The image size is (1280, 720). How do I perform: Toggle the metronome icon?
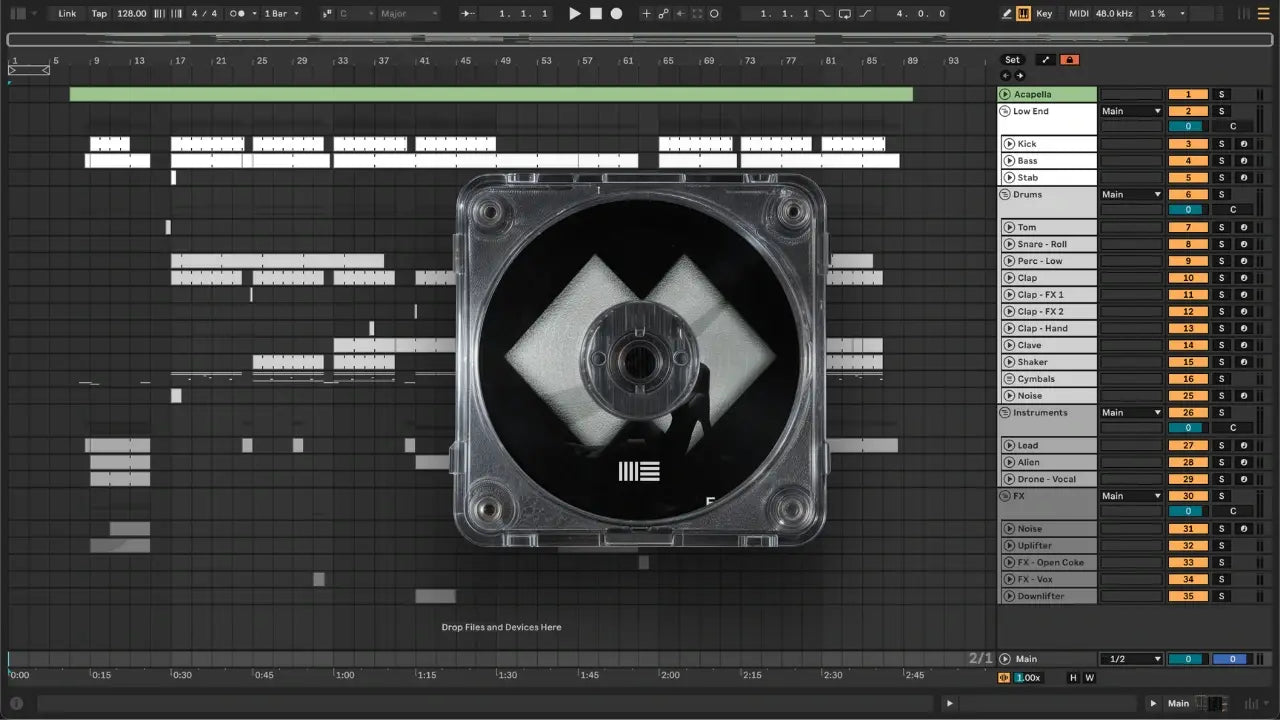coord(239,14)
